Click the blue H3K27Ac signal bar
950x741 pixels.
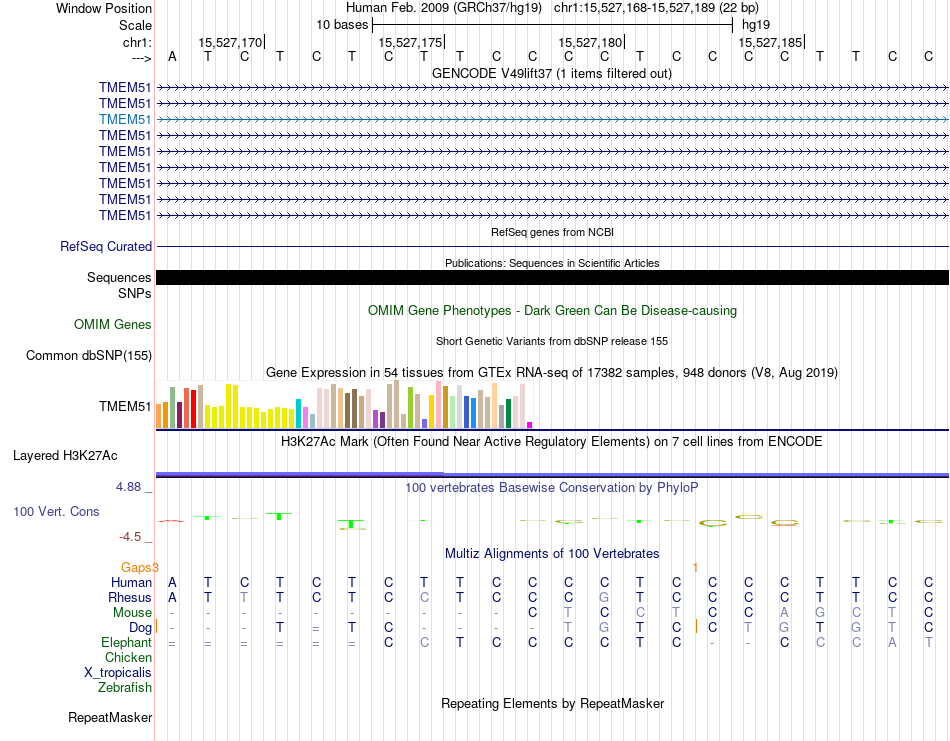[x=552, y=474]
